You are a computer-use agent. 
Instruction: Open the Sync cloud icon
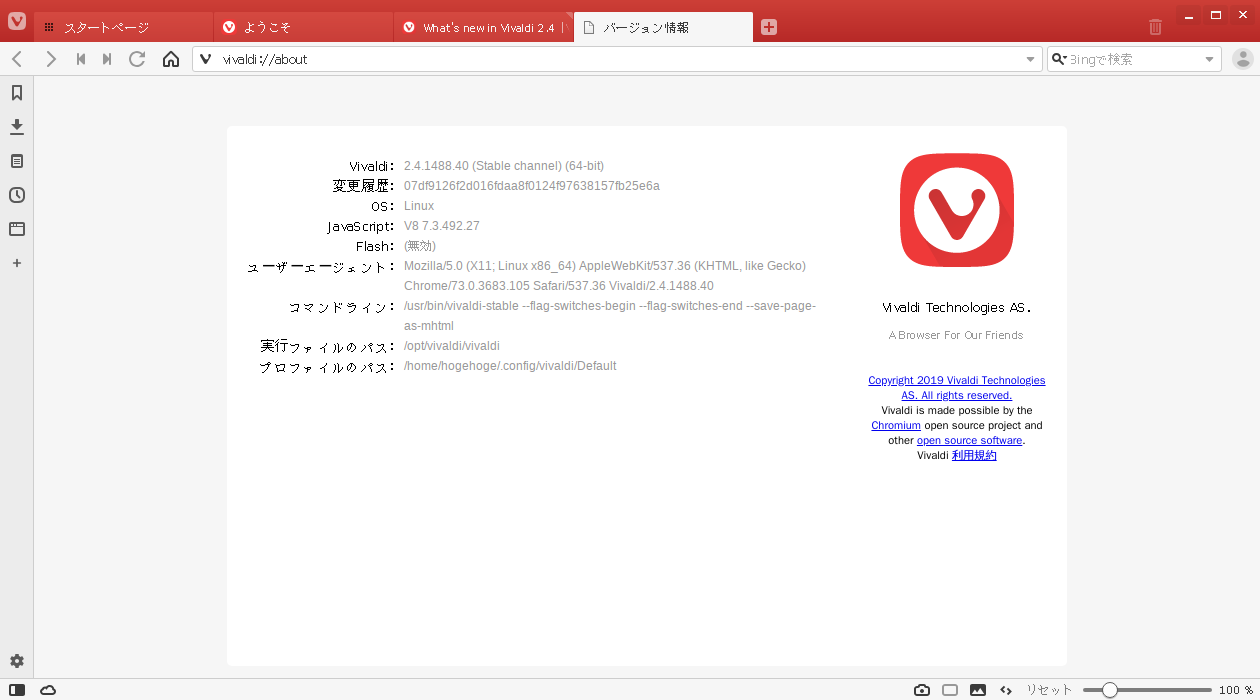coord(48,690)
